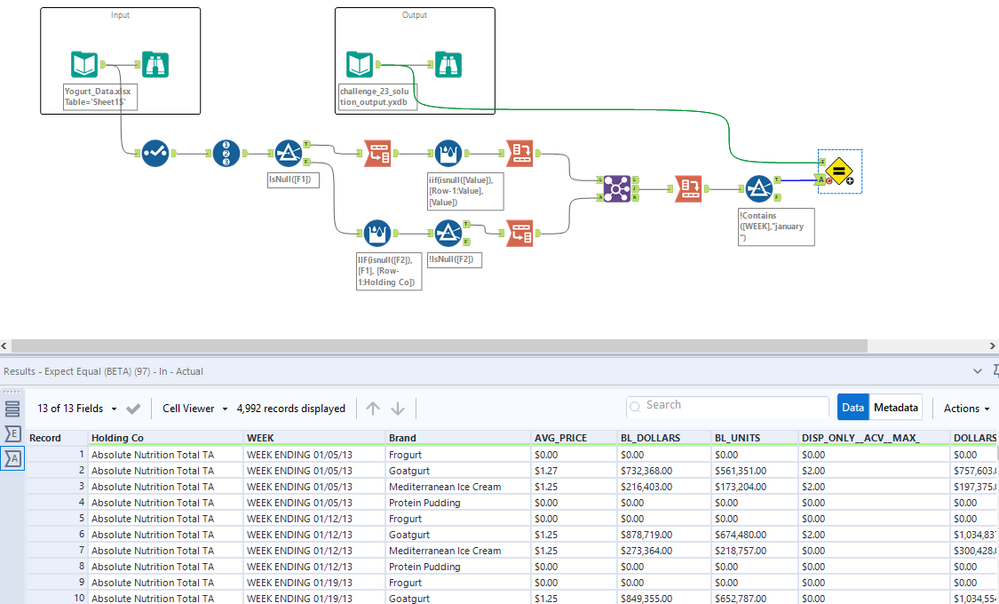The image size is (999, 604).
Task: Select the IsNull([F1]) Filter tool
Action: 288,153
